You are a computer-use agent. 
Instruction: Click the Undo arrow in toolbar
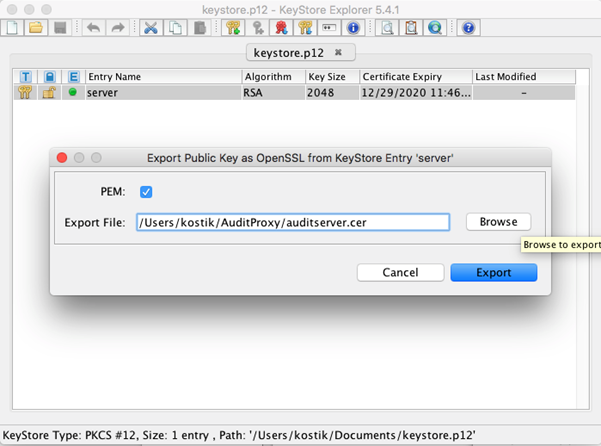[x=94, y=28]
